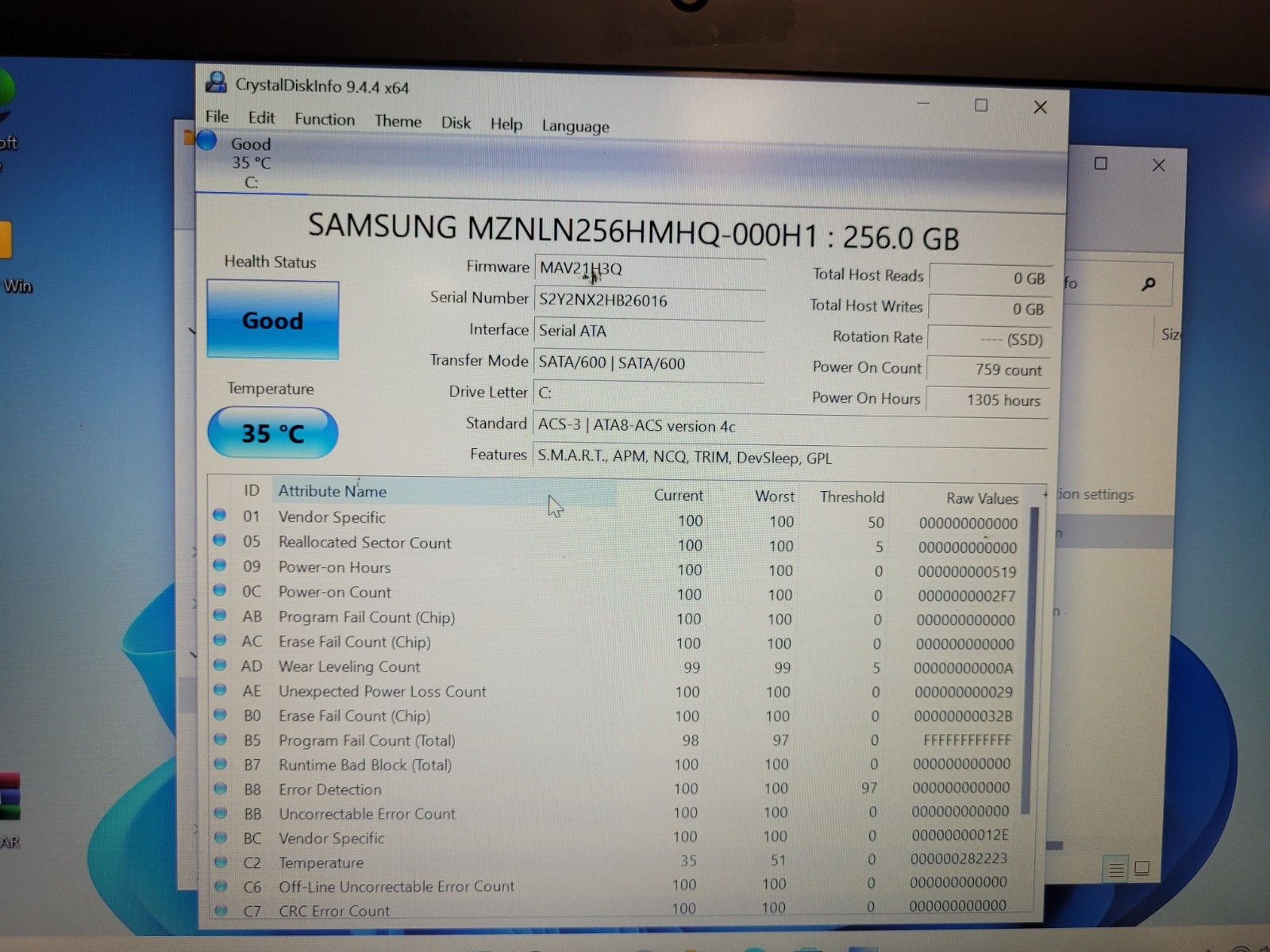This screenshot has width=1270, height=952.
Task: Click the Drive Letter field
Action: (648, 393)
